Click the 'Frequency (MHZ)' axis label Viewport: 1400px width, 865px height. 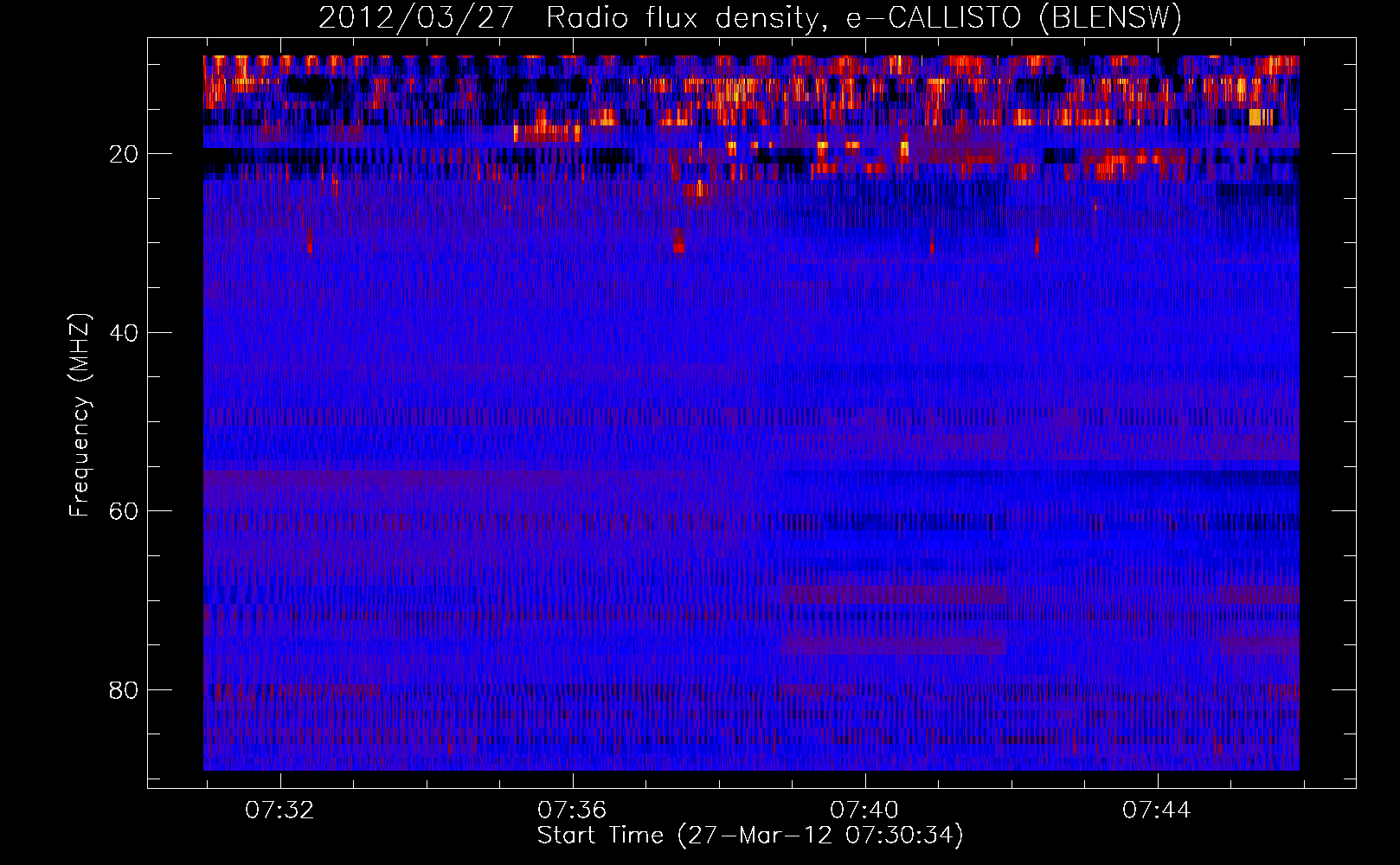pyautogui.click(x=80, y=416)
